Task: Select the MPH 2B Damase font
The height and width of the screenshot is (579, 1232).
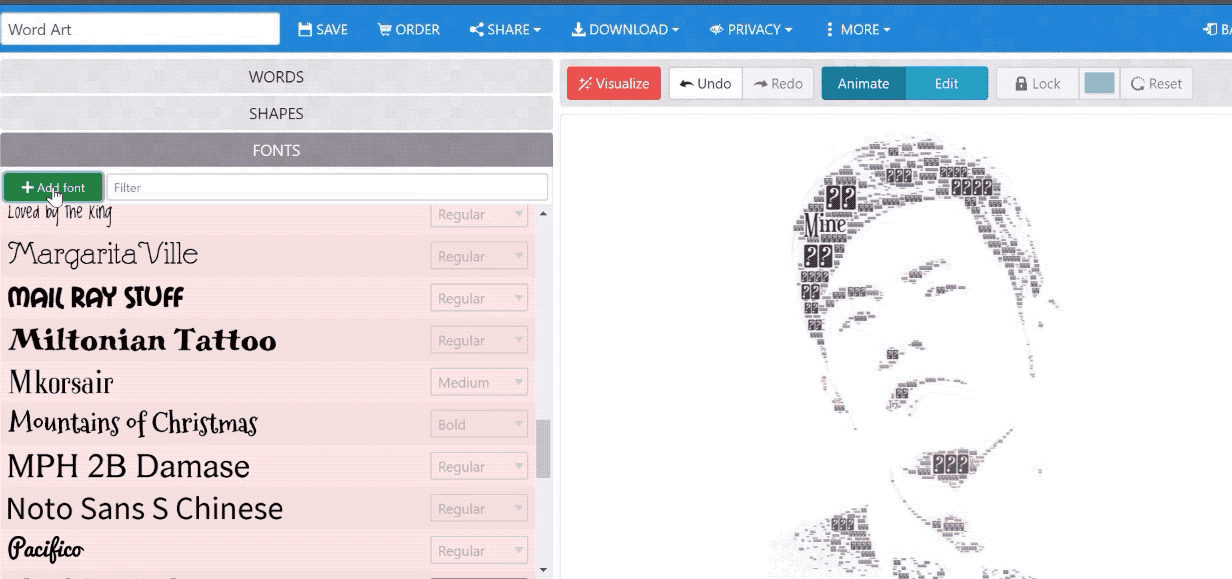Action: [128, 466]
